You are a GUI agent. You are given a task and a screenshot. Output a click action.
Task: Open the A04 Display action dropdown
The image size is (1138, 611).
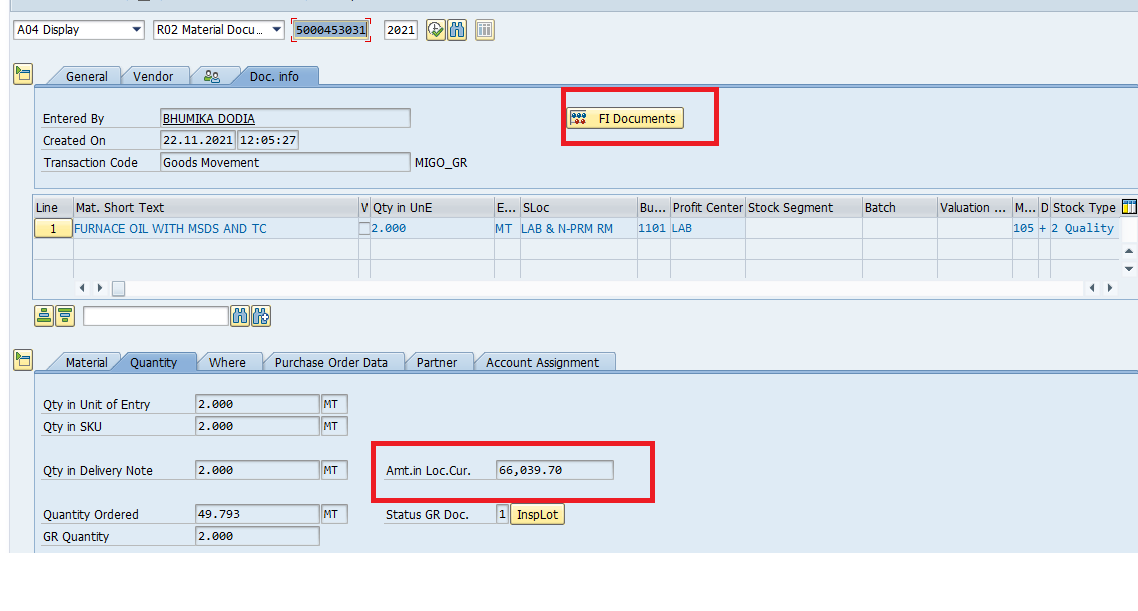[x=79, y=30]
